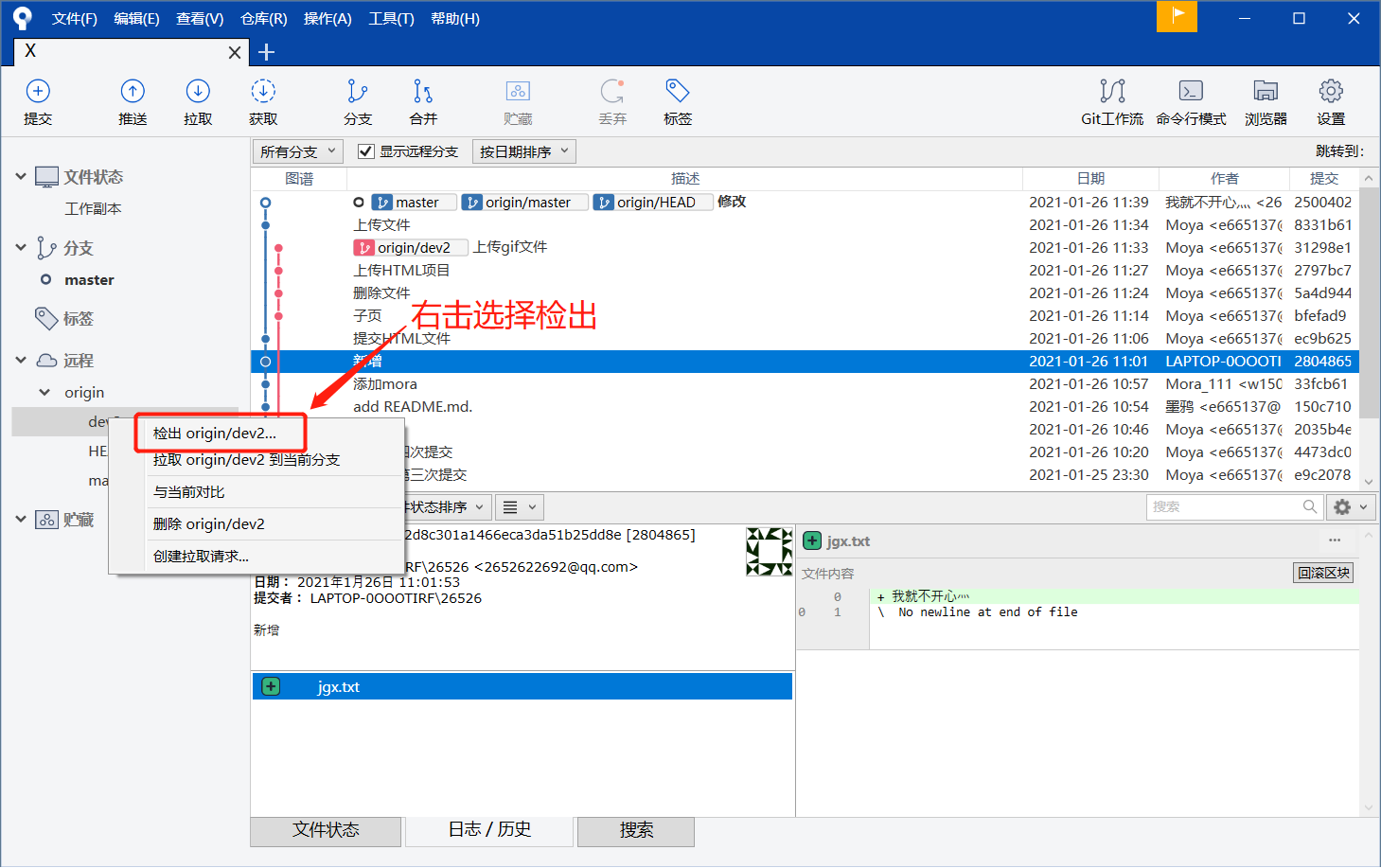This screenshot has height=868, width=1381.
Task: Open the 编辑(E) menu
Action: (x=136, y=18)
